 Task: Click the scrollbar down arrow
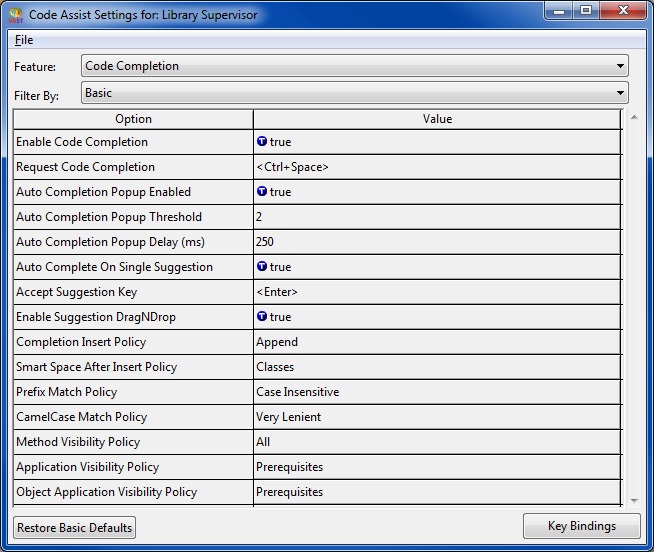634,499
